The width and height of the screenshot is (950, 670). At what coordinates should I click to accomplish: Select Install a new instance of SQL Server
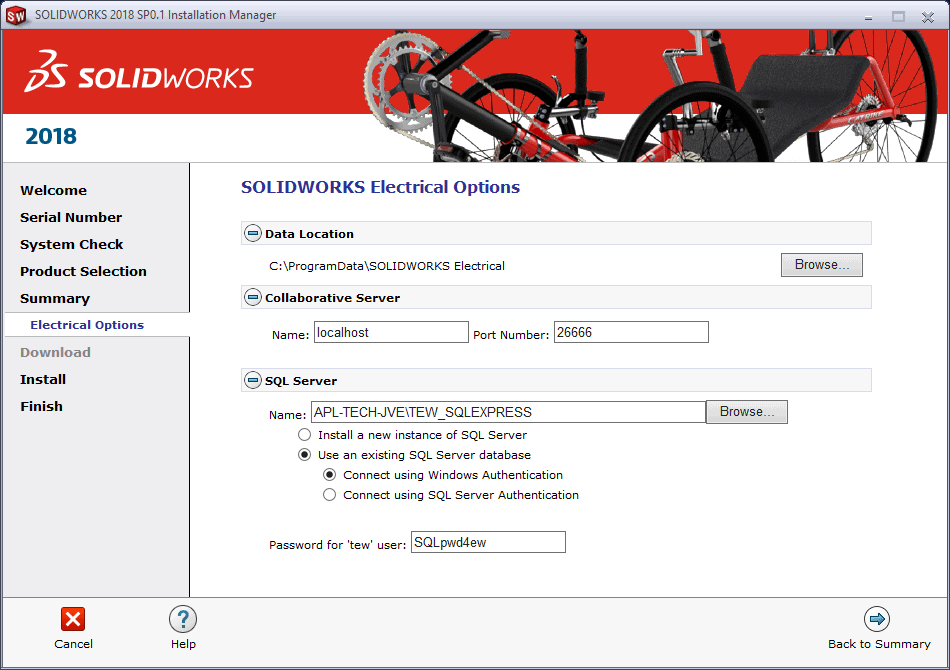point(305,435)
